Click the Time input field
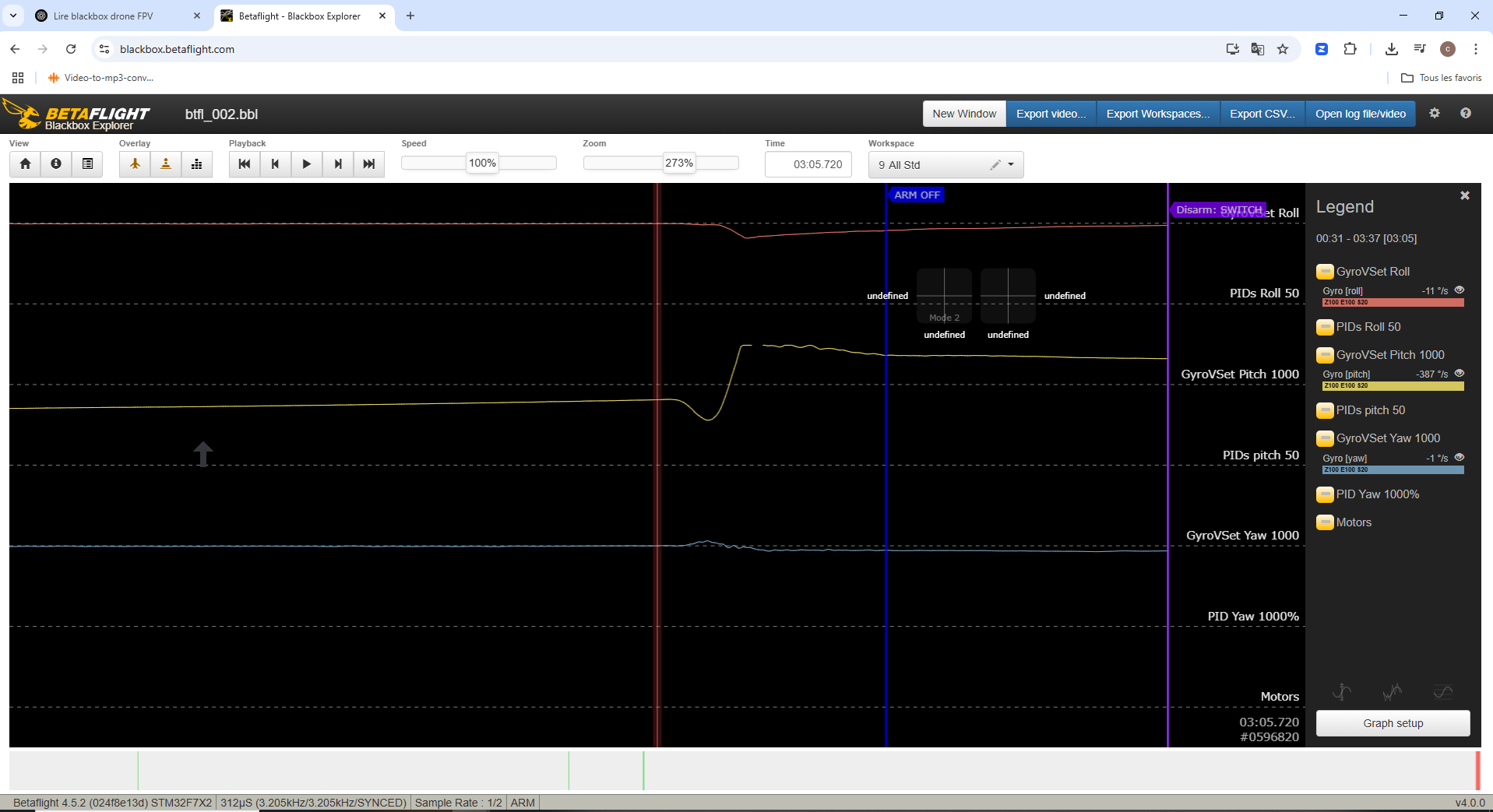Image resolution: width=1493 pixels, height=812 pixels. click(x=808, y=165)
